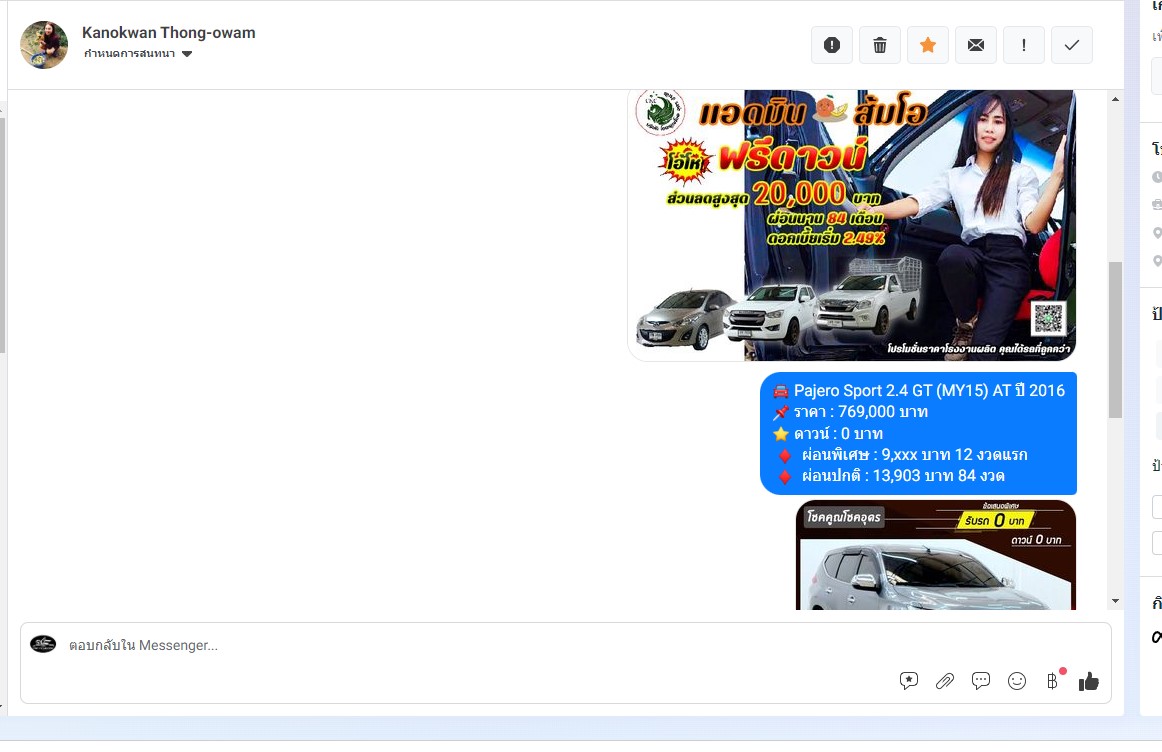Attach a file with paperclip icon
Image resolution: width=1162 pixels, height=752 pixels.
point(945,681)
